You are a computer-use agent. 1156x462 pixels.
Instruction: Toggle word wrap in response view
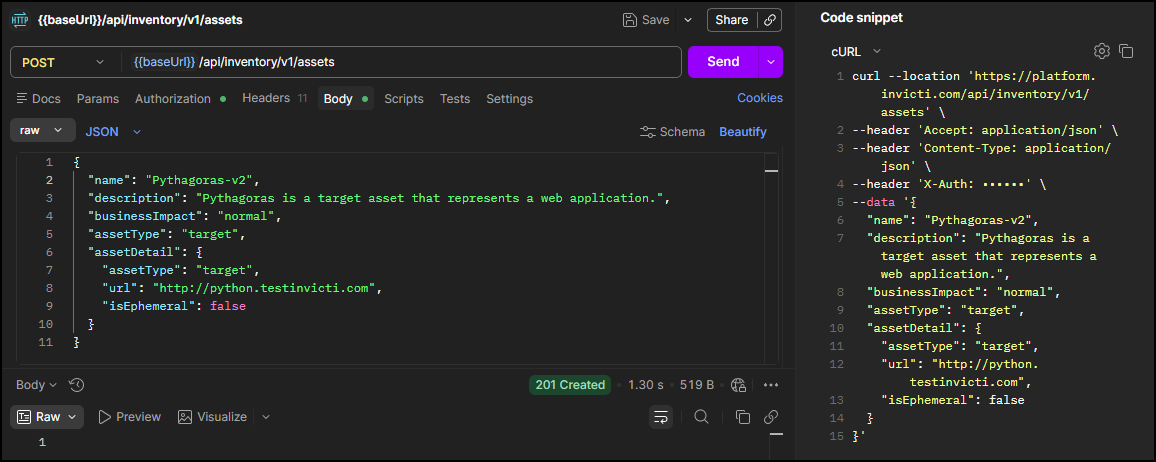pyautogui.click(x=660, y=417)
